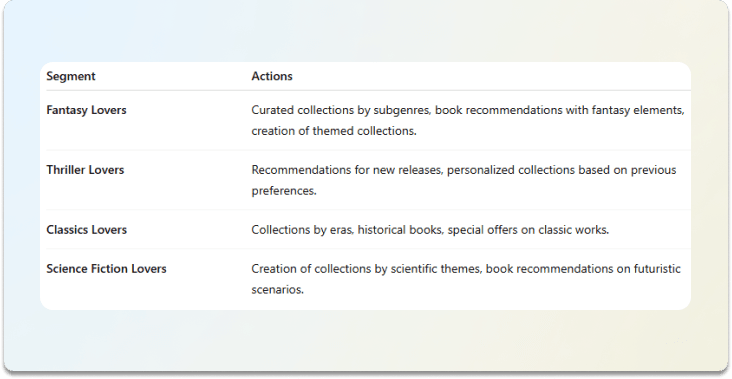Click the Segment column header

click(71, 76)
